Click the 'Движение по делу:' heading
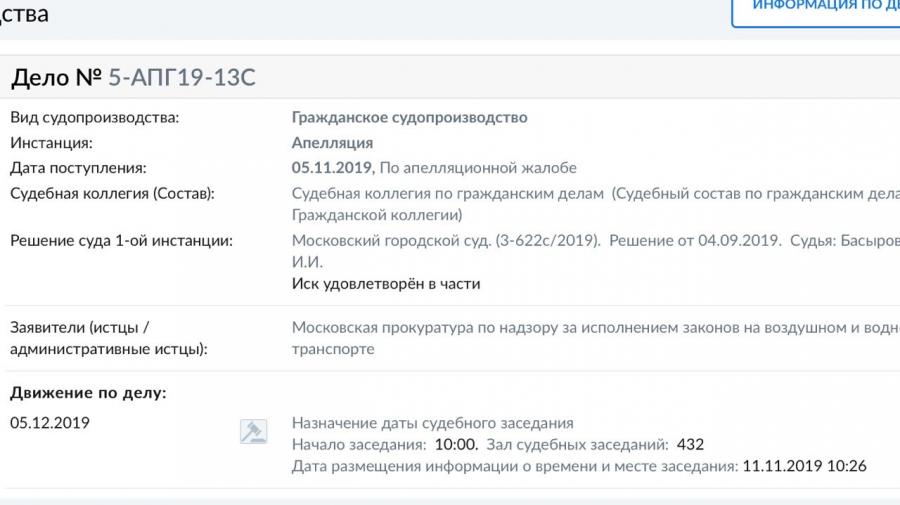 pyautogui.click(x=88, y=393)
